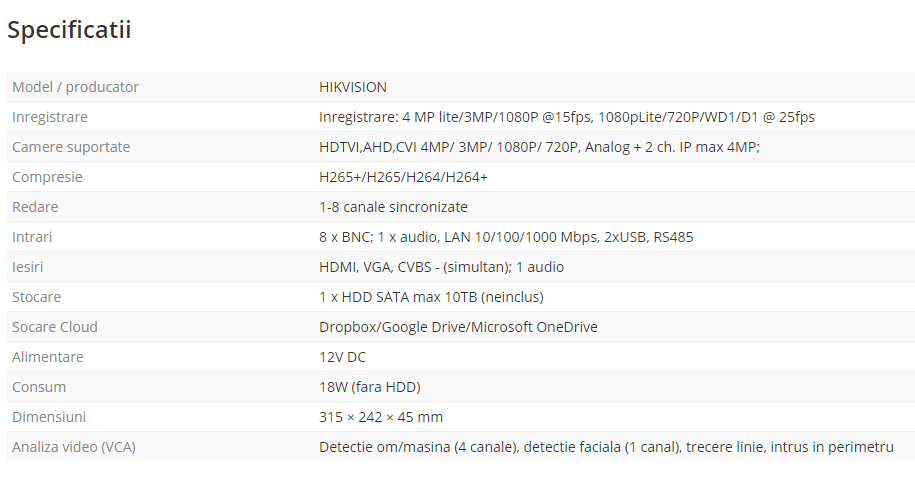This screenshot has height=482, width=915.
Task: Select the Analiza video (VCA) label
Action: (x=74, y=447)
